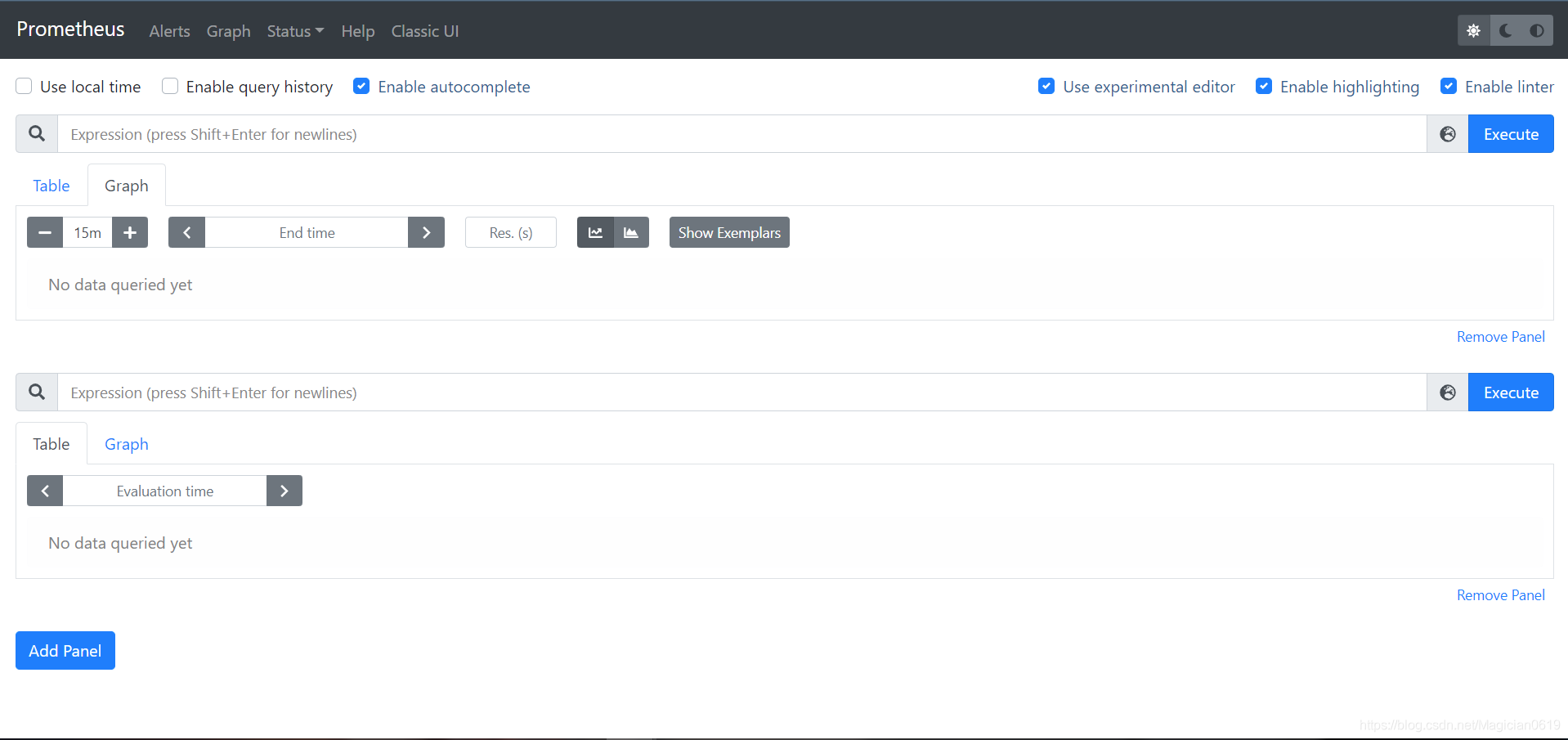
Task: Open metrics explorer globe in second panel
Action: (1448, 392)
